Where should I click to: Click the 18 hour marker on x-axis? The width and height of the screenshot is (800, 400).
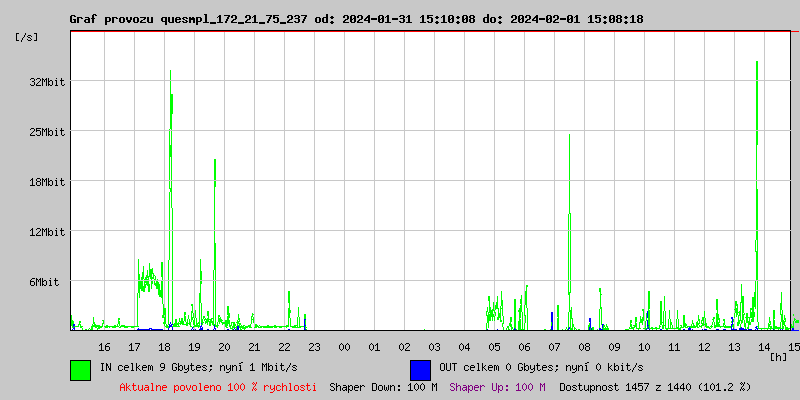(x=164, y=346)
